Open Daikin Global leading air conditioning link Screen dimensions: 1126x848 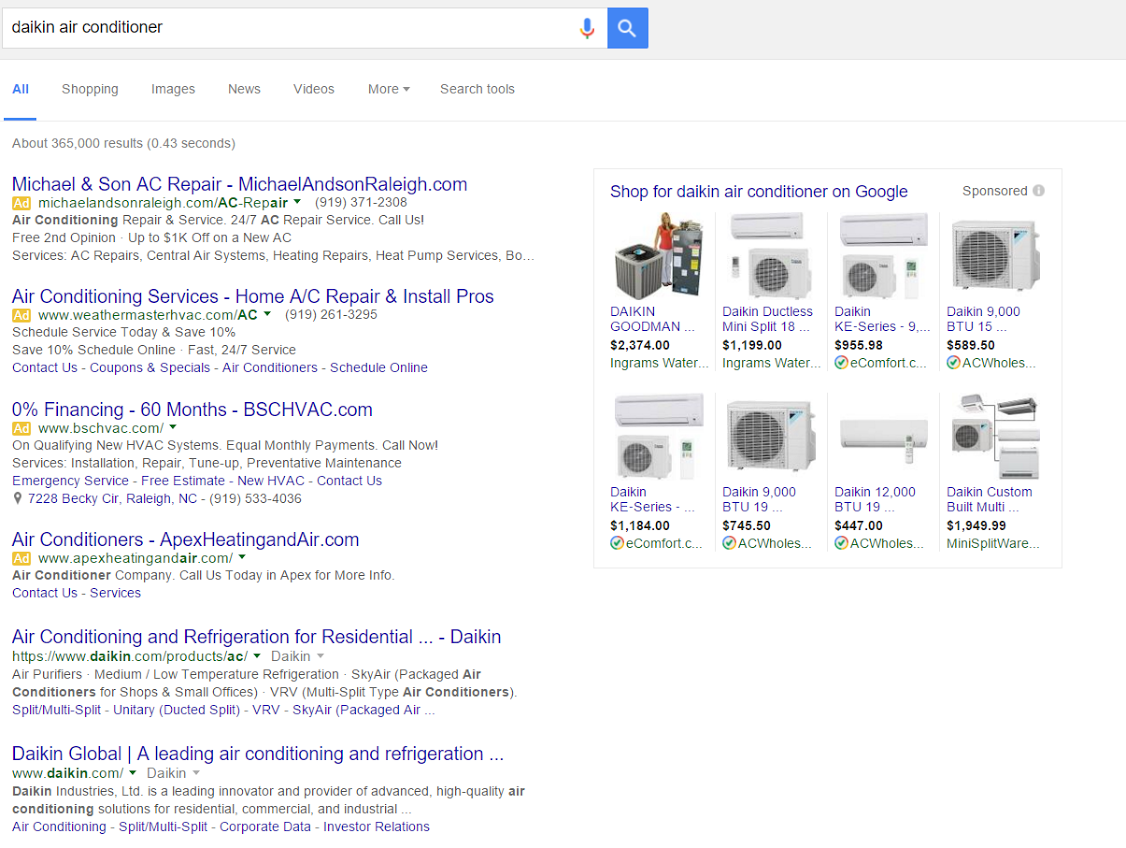[x=258, y=754]
